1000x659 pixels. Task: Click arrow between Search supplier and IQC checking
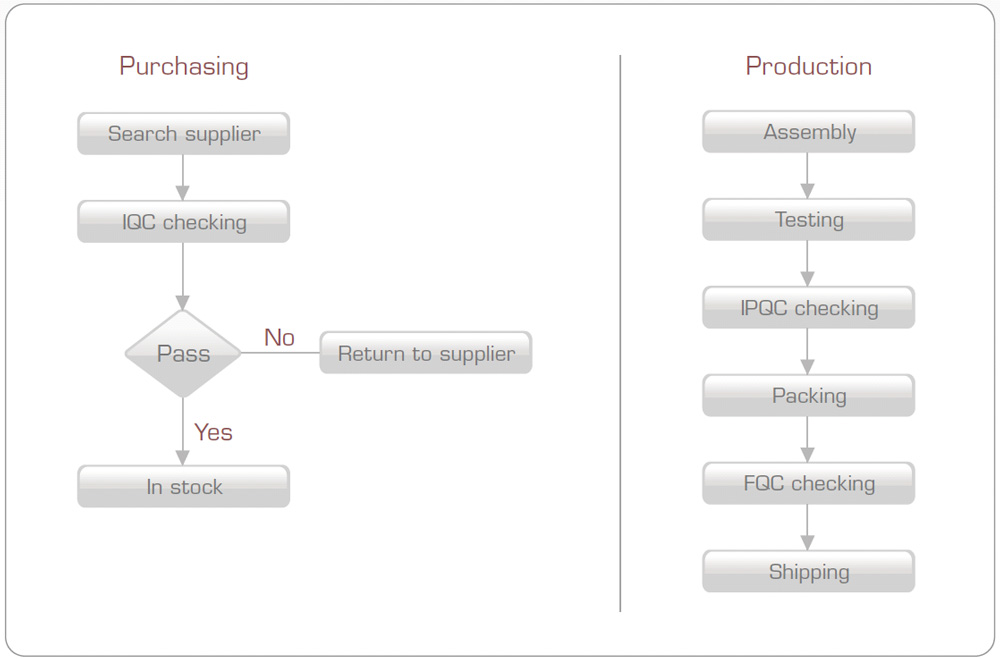pos(183,177)
